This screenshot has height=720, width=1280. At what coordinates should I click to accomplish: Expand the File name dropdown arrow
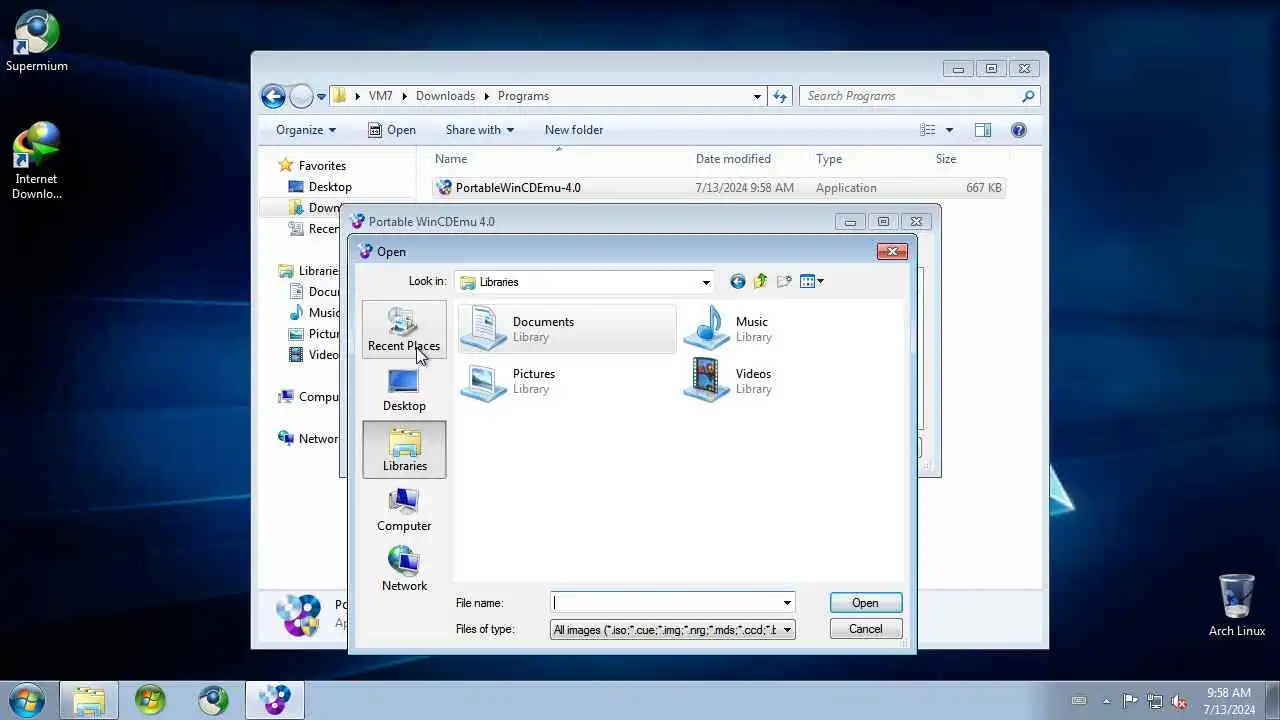787,603
